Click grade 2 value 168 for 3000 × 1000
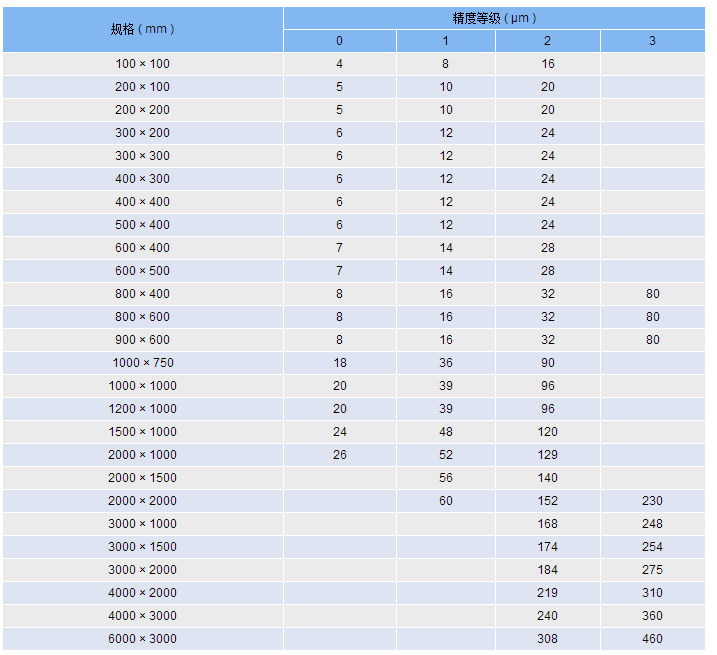Viewport: 717px width, 655px height. 548,524
